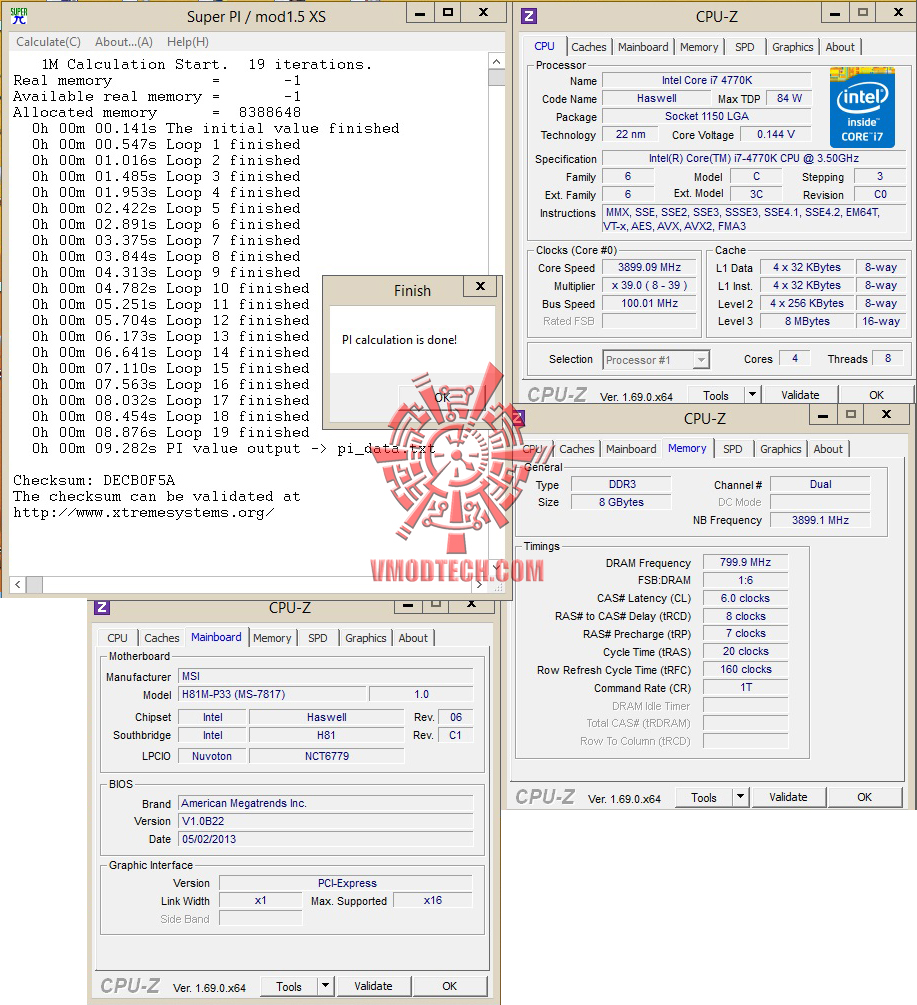Click the NB Frequency 3899.1 MHz value
917x1005 pixels.
(820, 520)
